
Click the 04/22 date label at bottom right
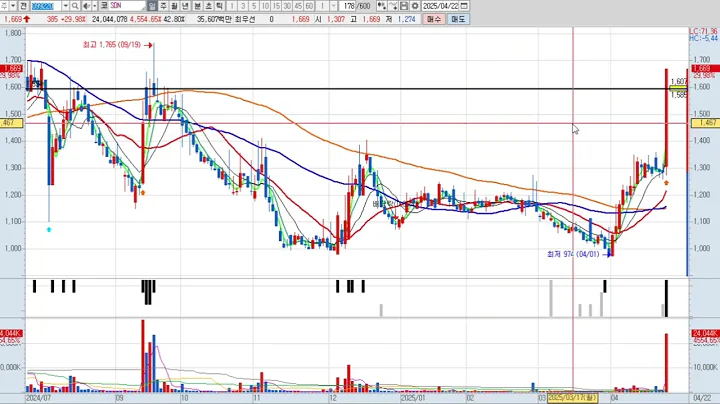coord(703,398)
